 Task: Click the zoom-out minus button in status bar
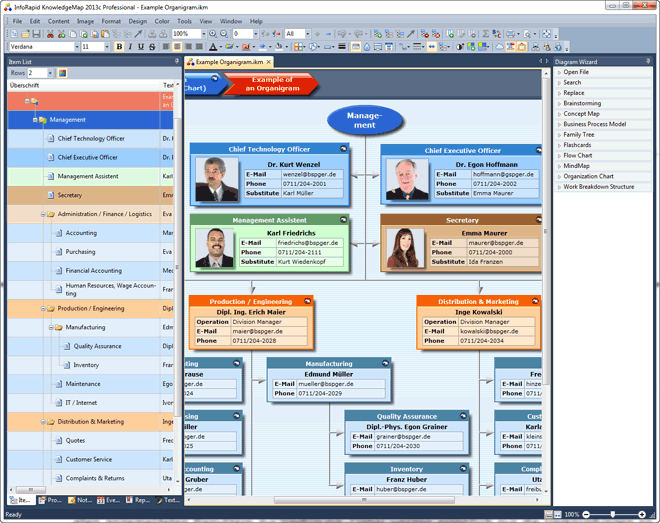coord(586,514)
